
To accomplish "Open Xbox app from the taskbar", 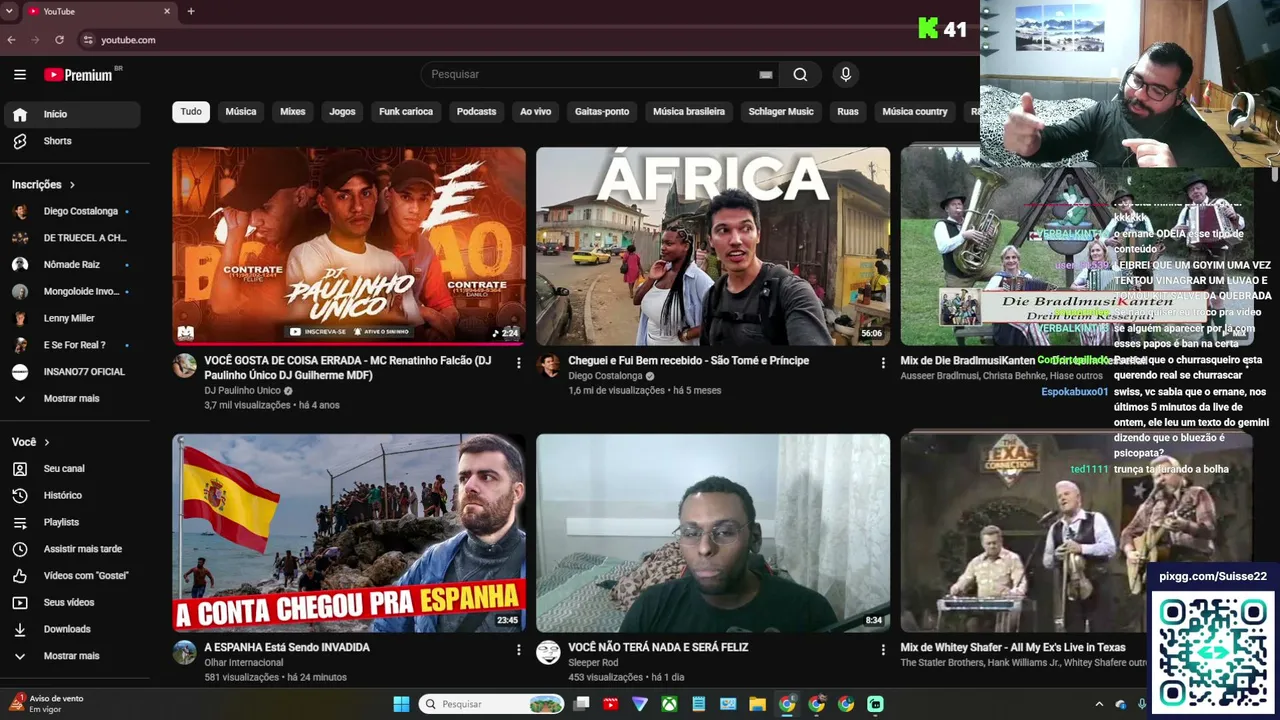I will [669, 704].
